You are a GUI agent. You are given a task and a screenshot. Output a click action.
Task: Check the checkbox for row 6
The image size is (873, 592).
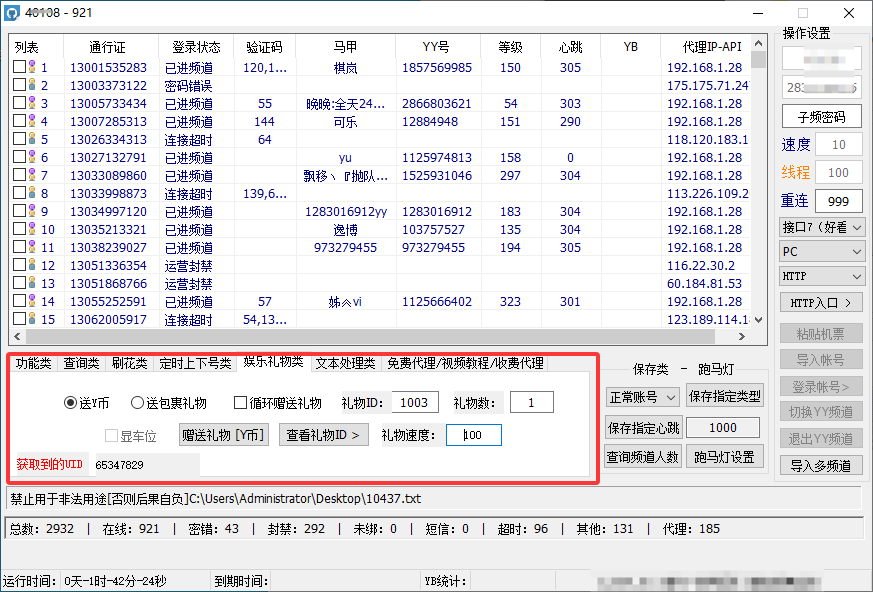tap(19, 157)
